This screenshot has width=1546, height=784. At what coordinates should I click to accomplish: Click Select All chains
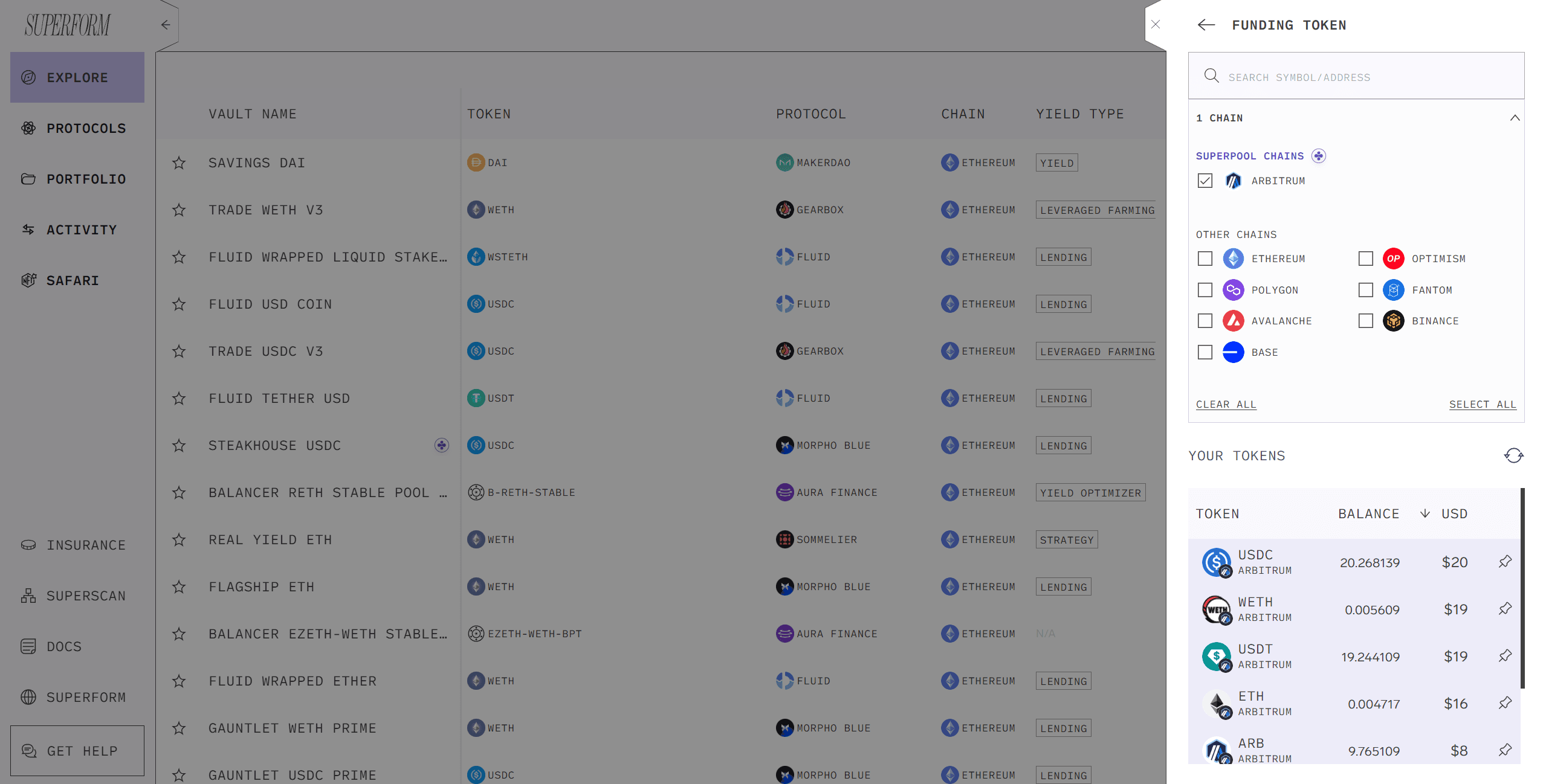tap(1483, 404)
